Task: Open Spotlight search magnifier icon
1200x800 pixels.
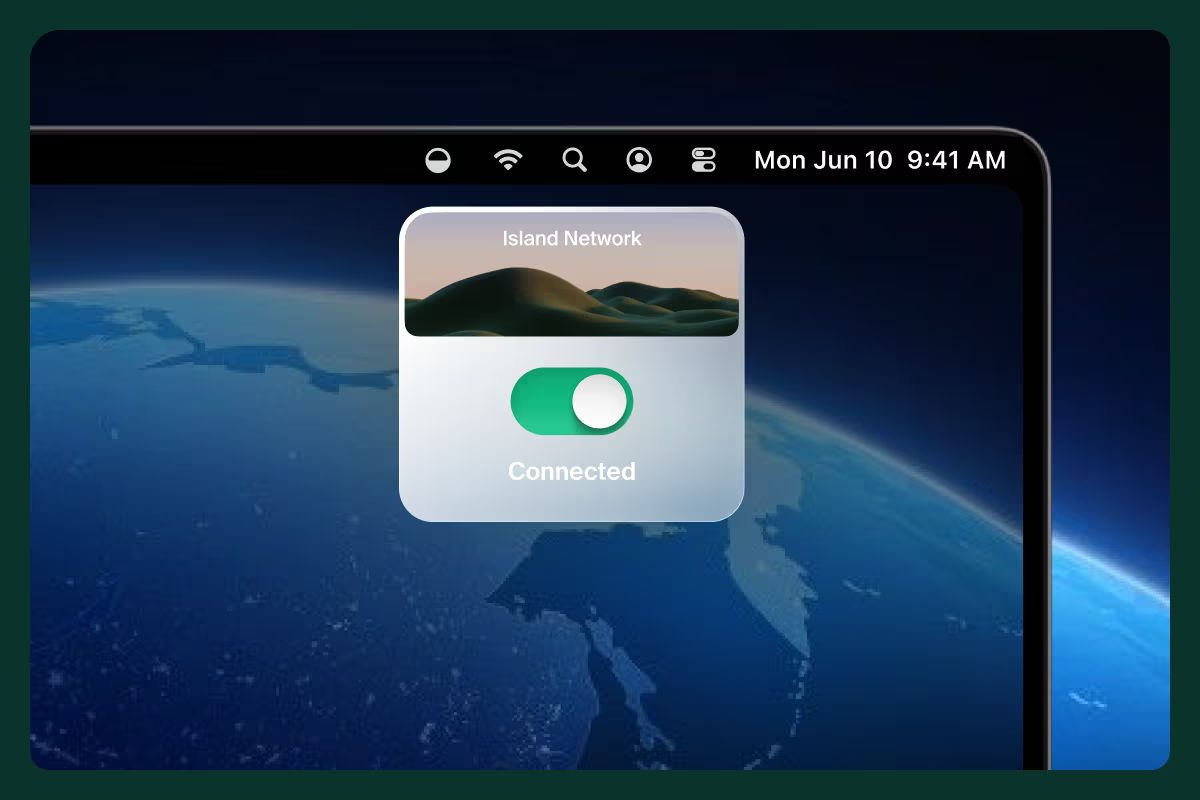Action: click(x=574, y=160)
